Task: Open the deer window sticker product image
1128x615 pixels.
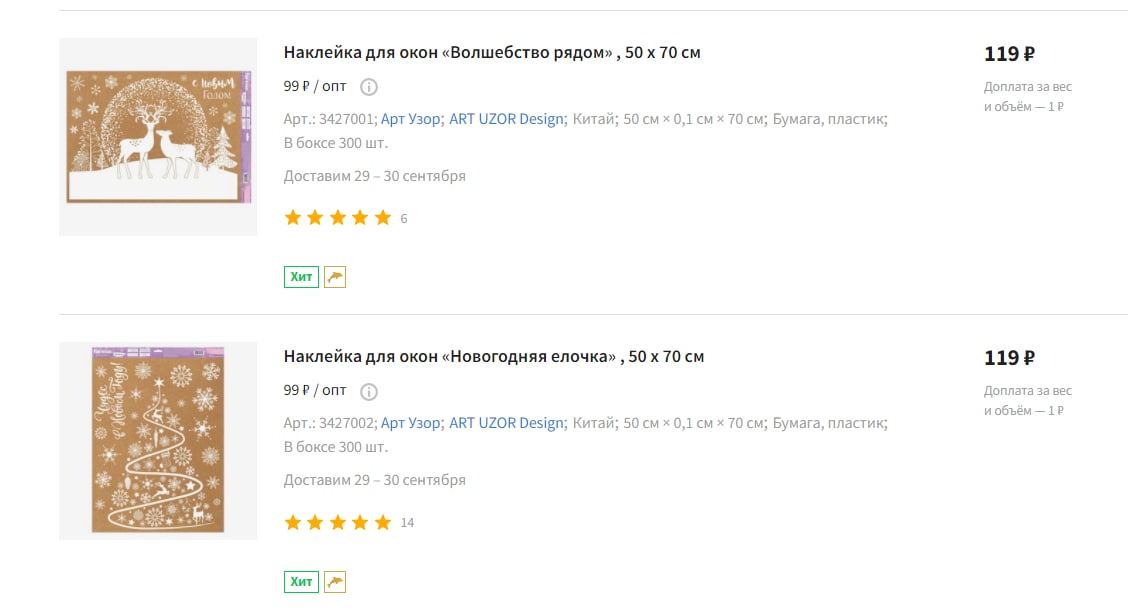Action: (158, 137)
